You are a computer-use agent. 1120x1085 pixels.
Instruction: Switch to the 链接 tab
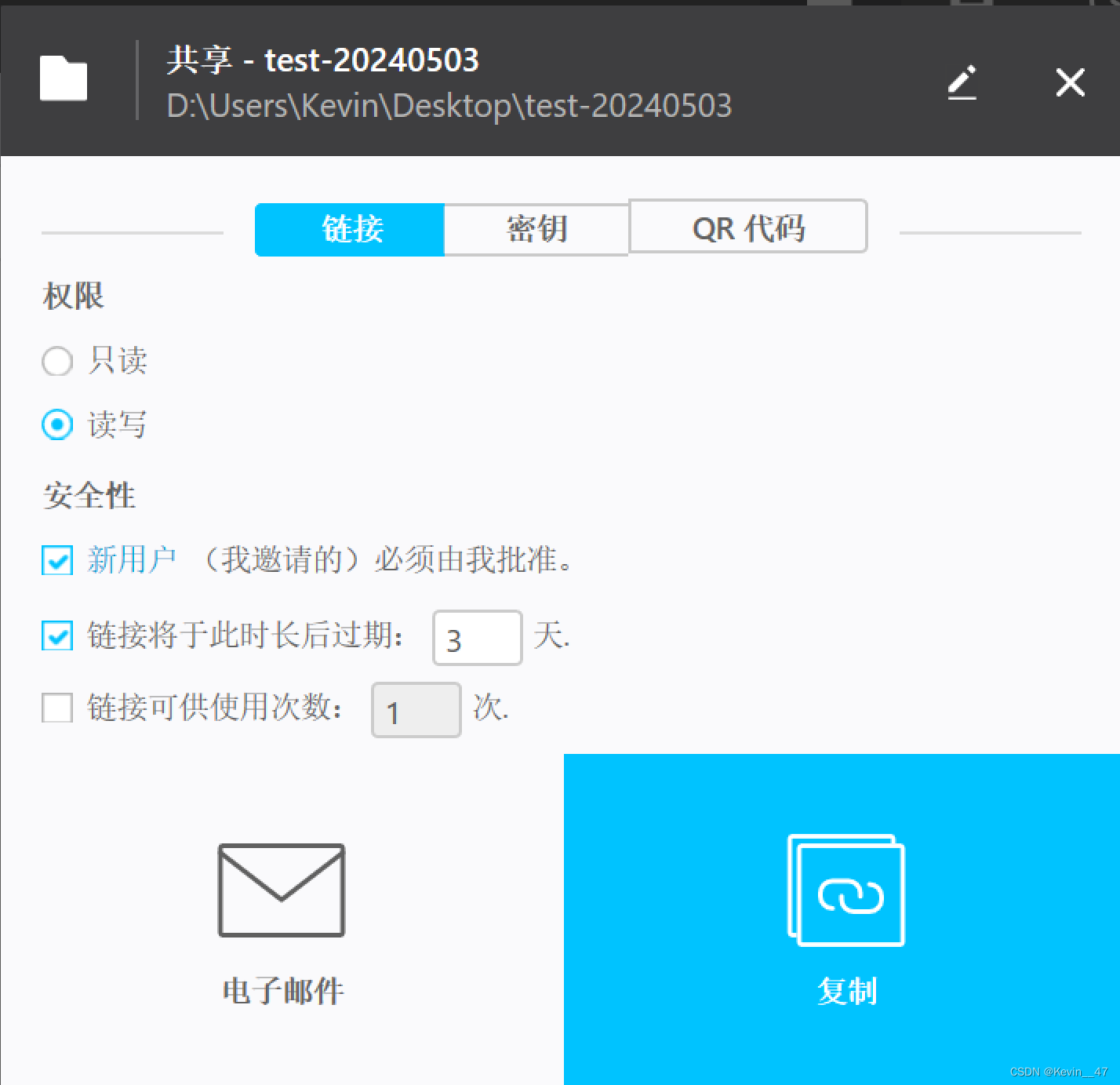(x=351, y=229)
